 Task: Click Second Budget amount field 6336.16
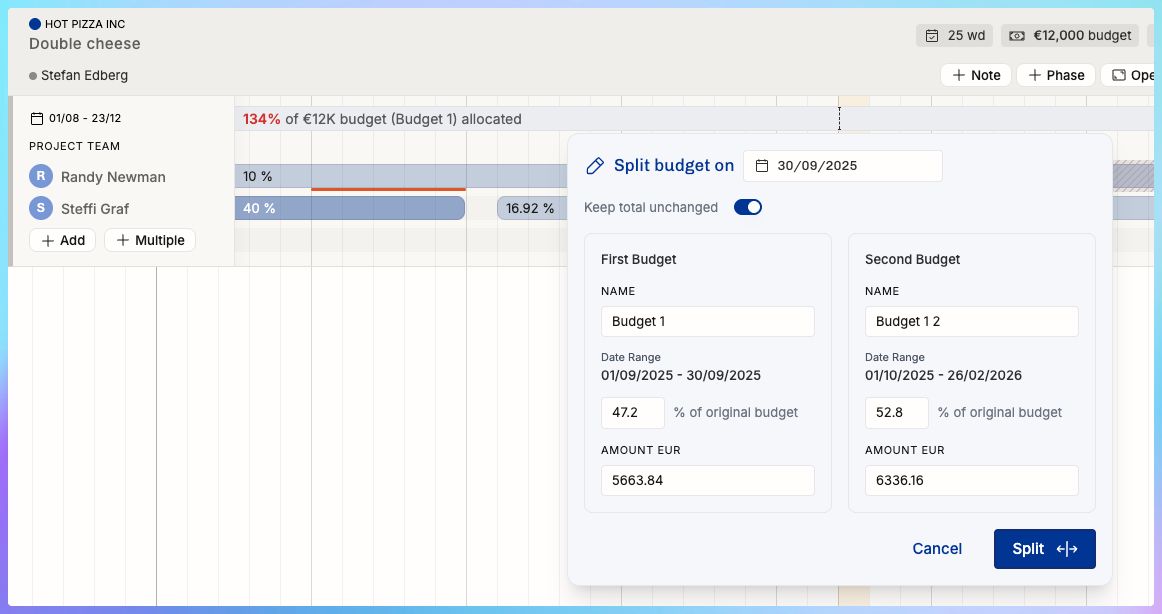tap(971, 480)
